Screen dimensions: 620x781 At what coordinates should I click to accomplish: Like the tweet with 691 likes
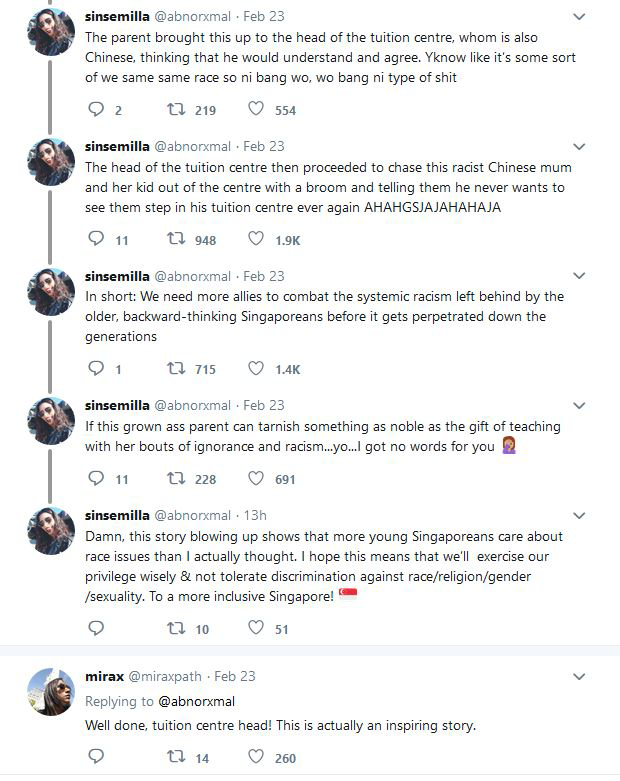pos(256,478)
